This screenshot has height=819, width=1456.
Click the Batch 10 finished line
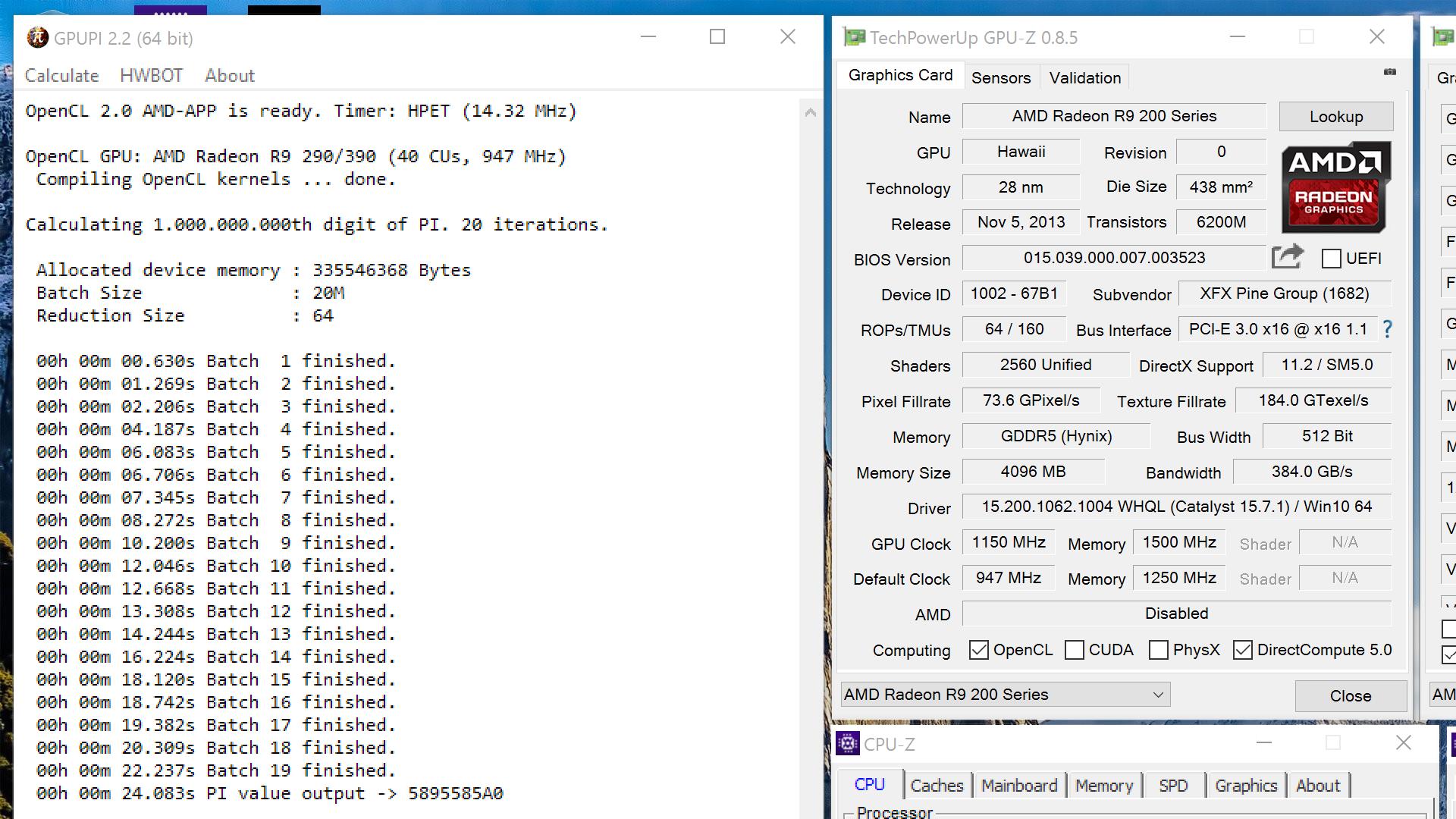(216, 566)
